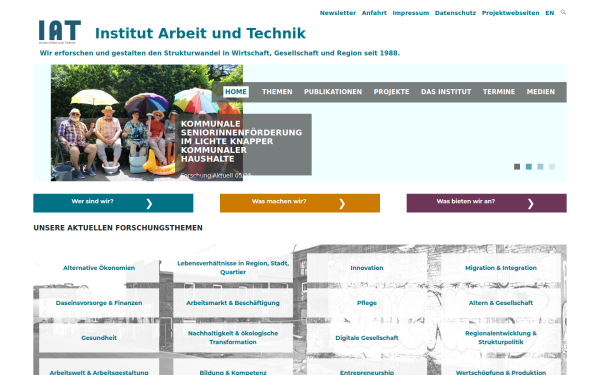Open the PROJEKTE menu

click(391, 92)
